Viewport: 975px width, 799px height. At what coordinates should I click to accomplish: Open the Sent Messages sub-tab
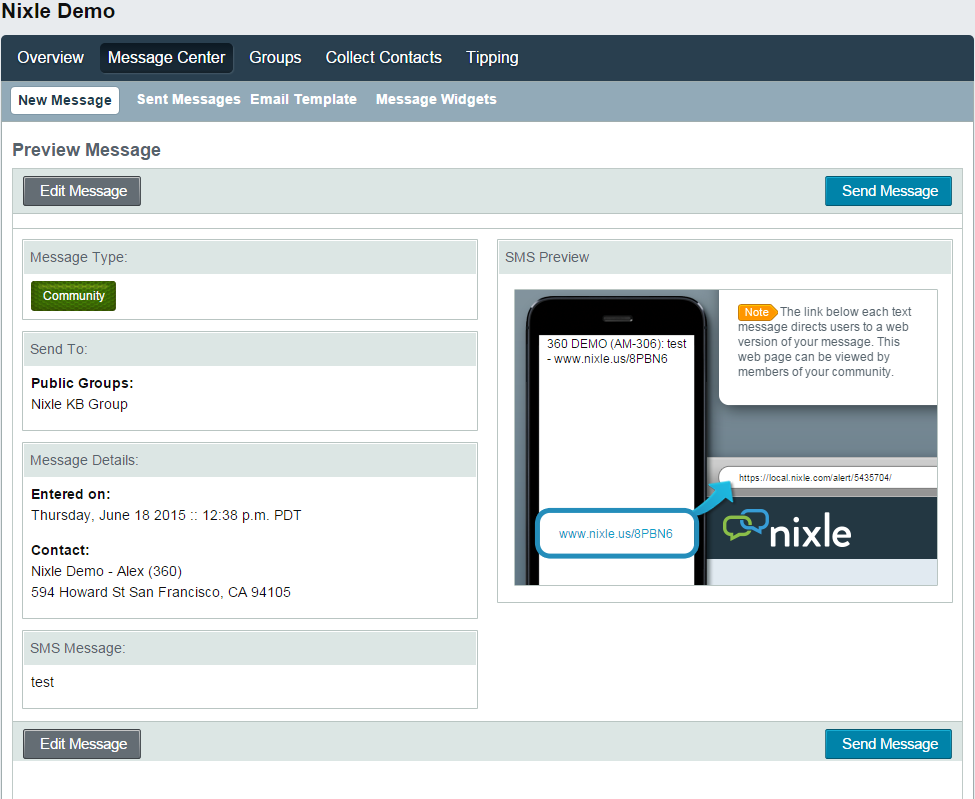[x=188, y=99]
